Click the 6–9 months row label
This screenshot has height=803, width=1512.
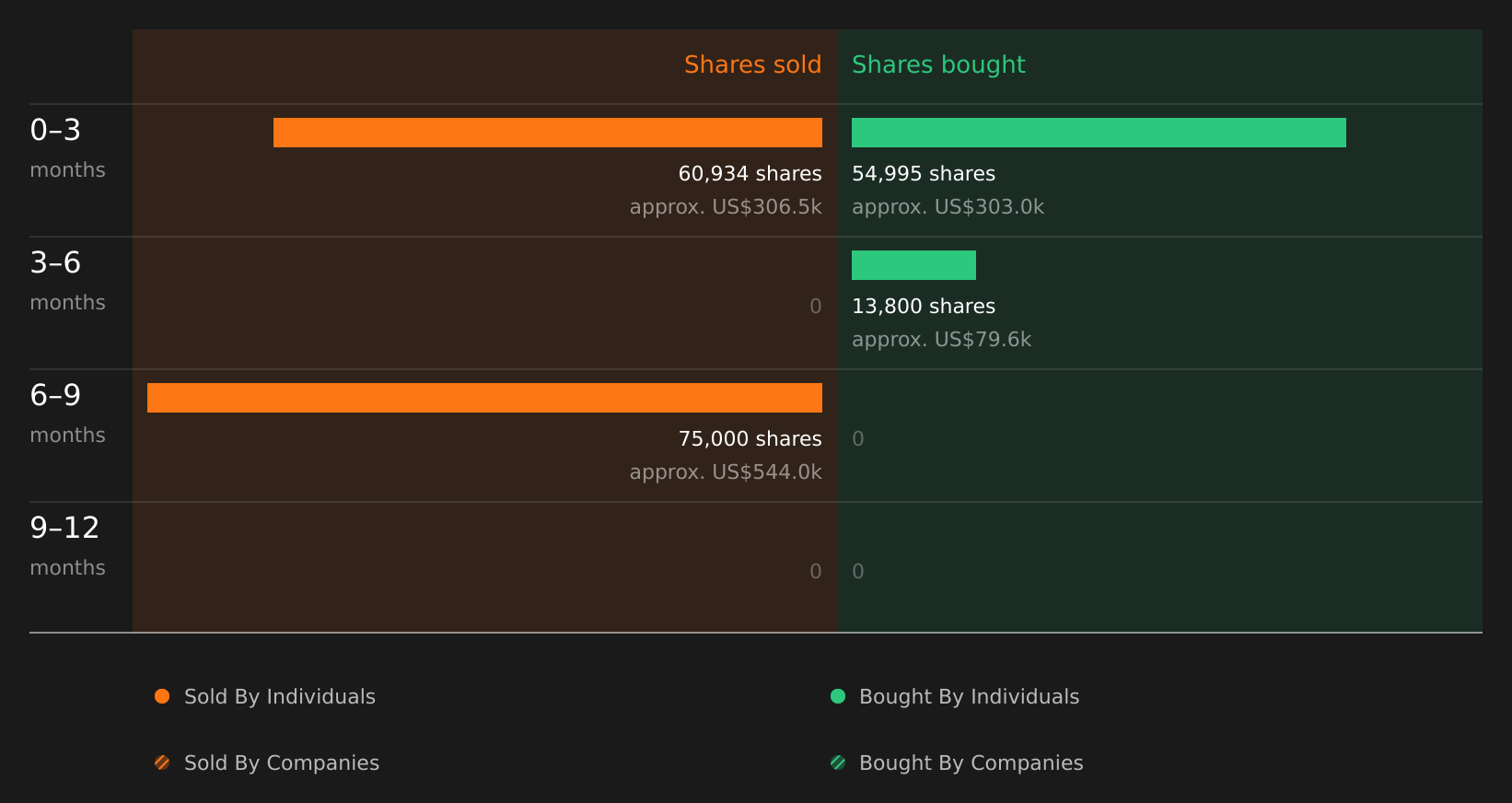(x=67, y=413)
